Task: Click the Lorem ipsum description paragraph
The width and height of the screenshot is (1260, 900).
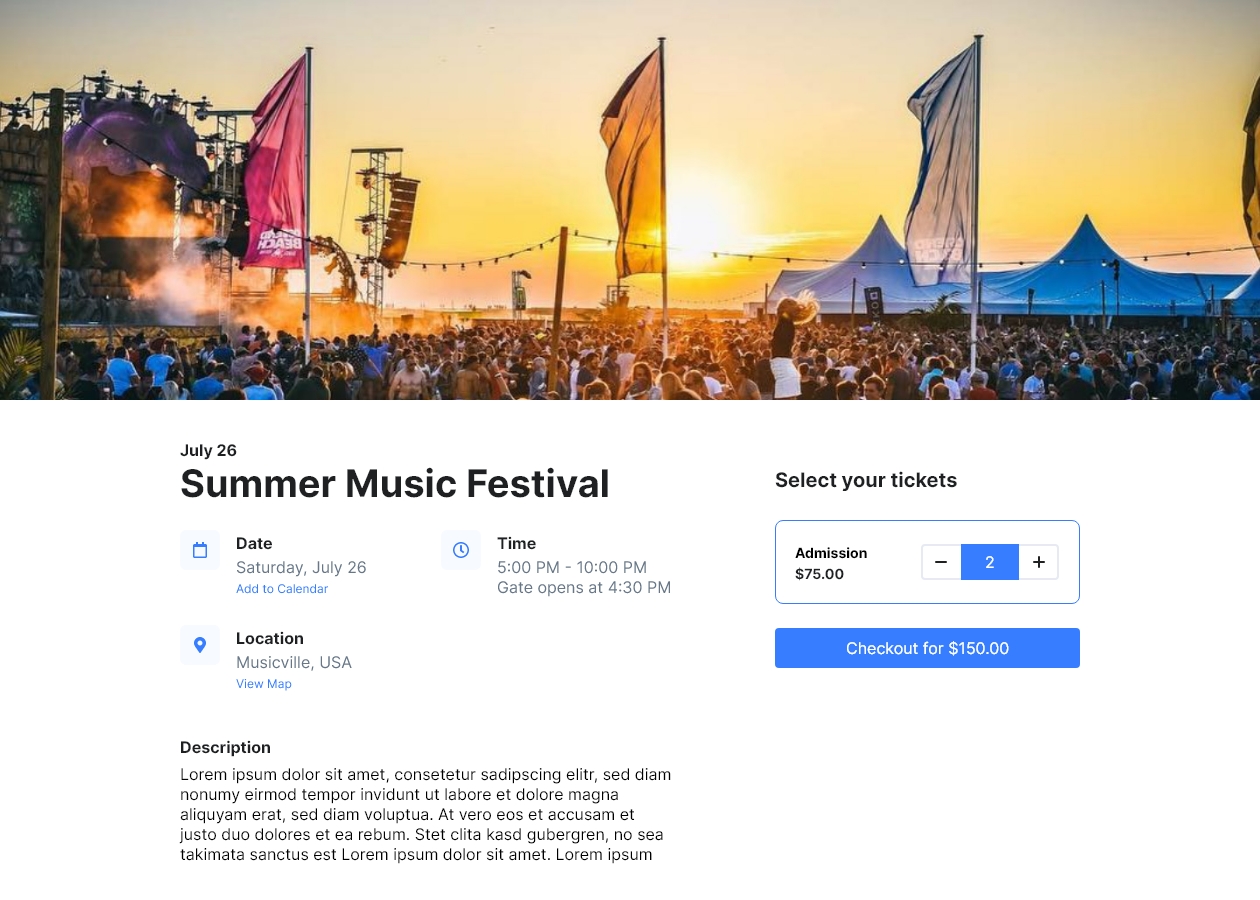Action: [x=426, y=814]
